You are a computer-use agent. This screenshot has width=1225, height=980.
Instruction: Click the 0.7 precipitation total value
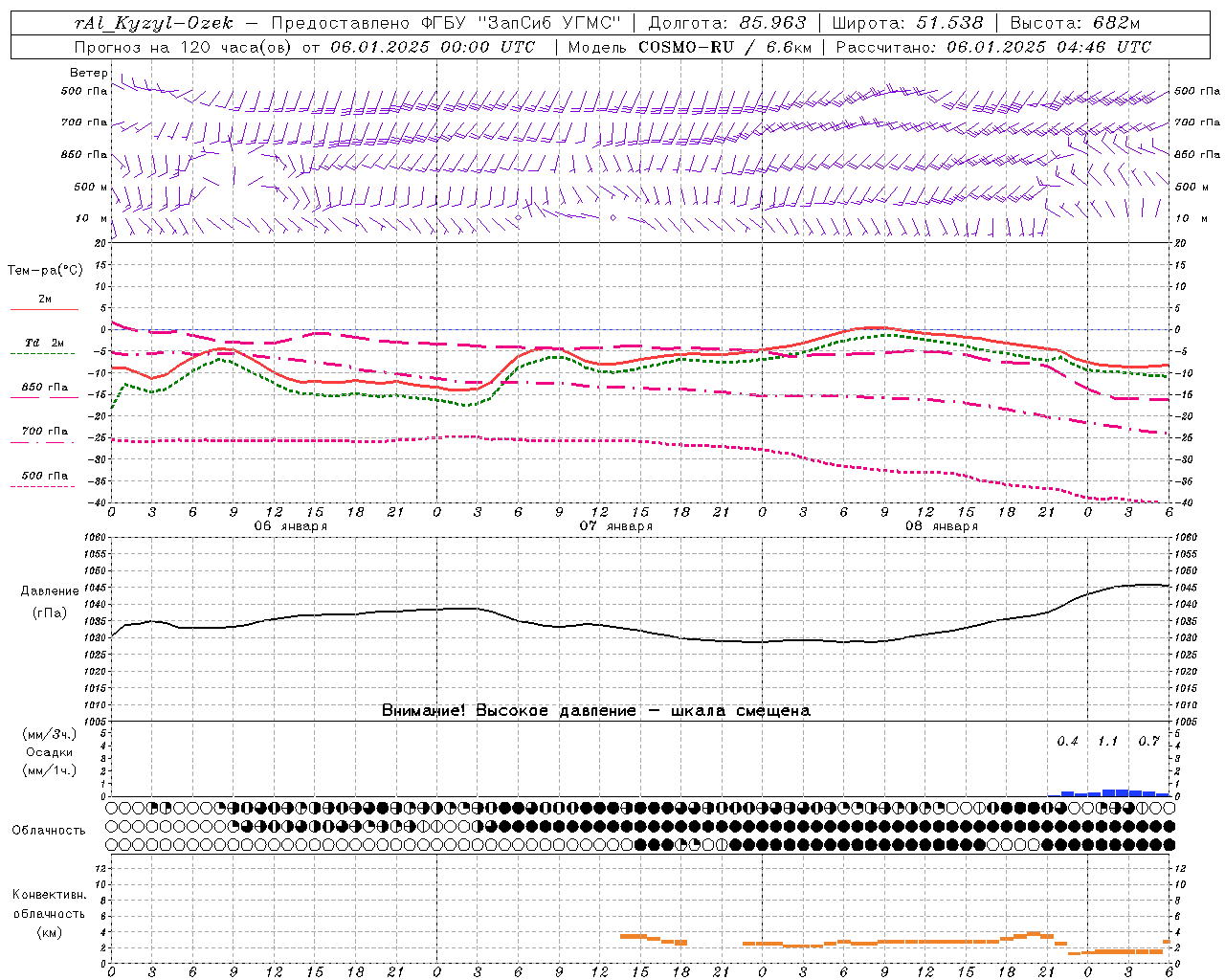point(1148,742)
